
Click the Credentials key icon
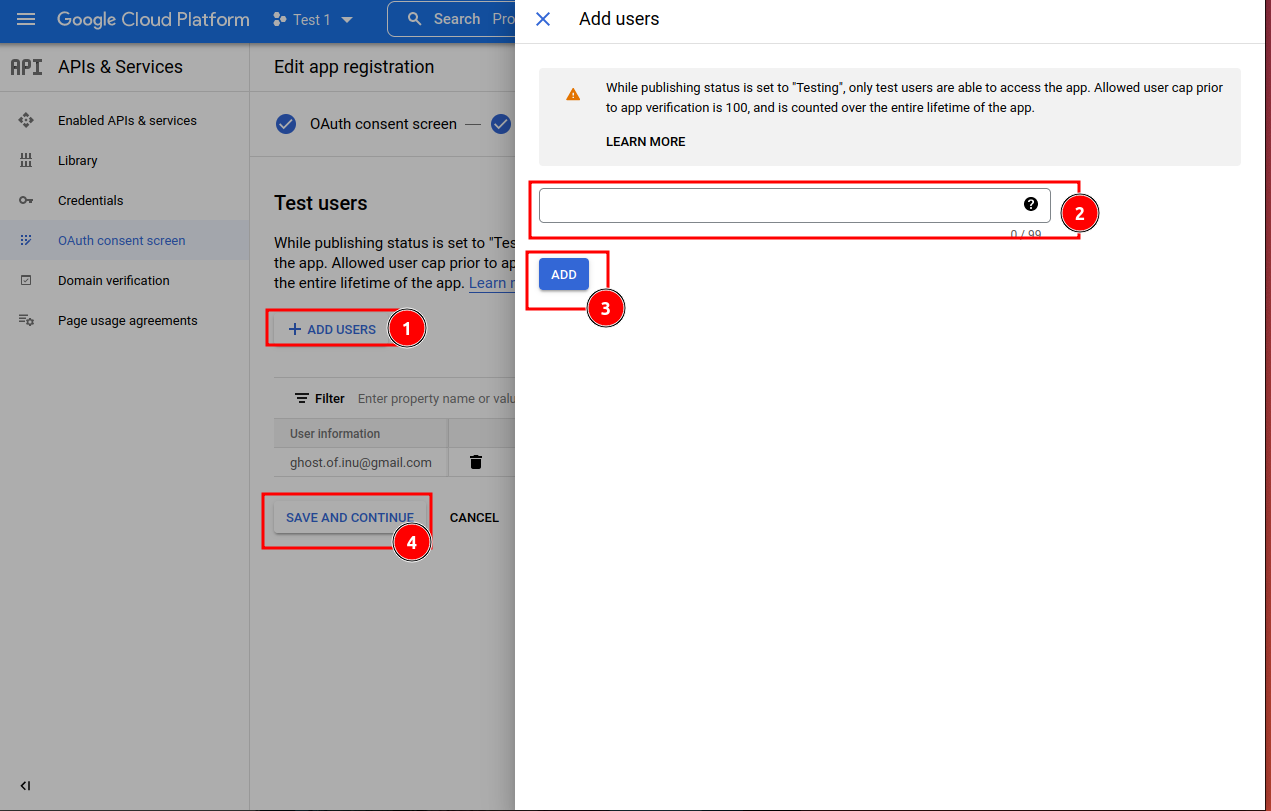[26, 200]
